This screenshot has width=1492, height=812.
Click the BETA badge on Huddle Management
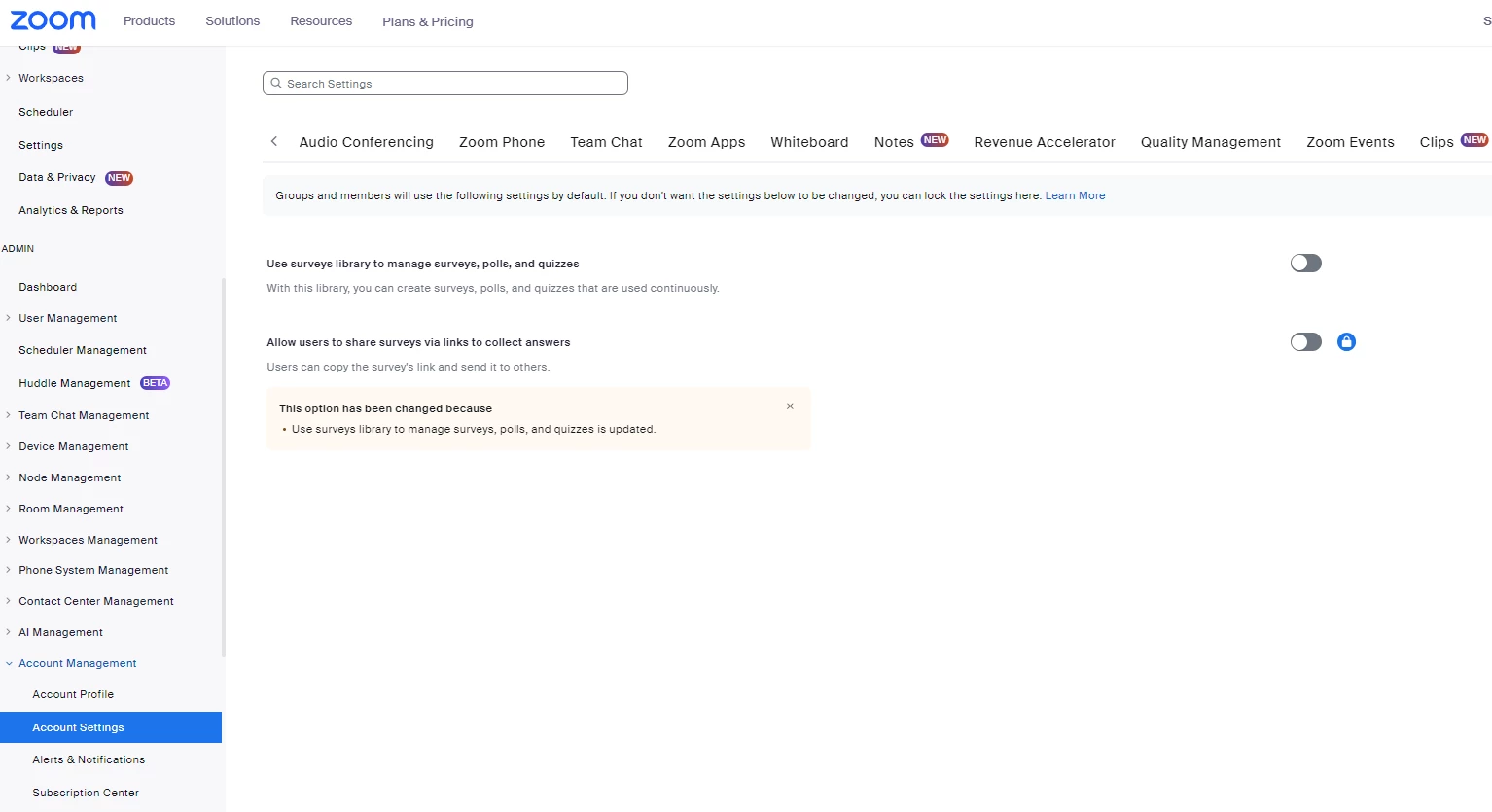coord(155,383)
